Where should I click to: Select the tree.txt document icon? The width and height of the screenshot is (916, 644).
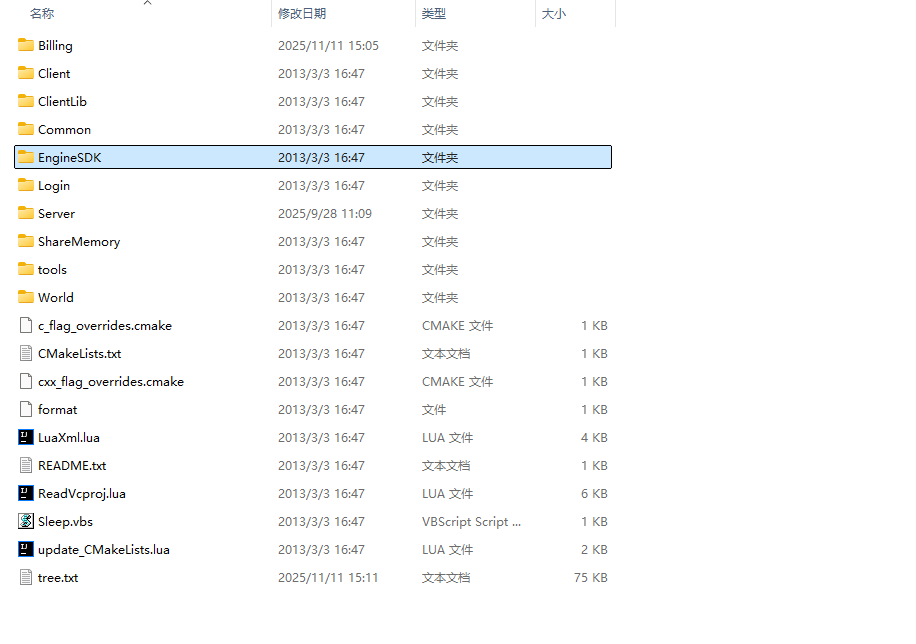(x=26, y=577)
